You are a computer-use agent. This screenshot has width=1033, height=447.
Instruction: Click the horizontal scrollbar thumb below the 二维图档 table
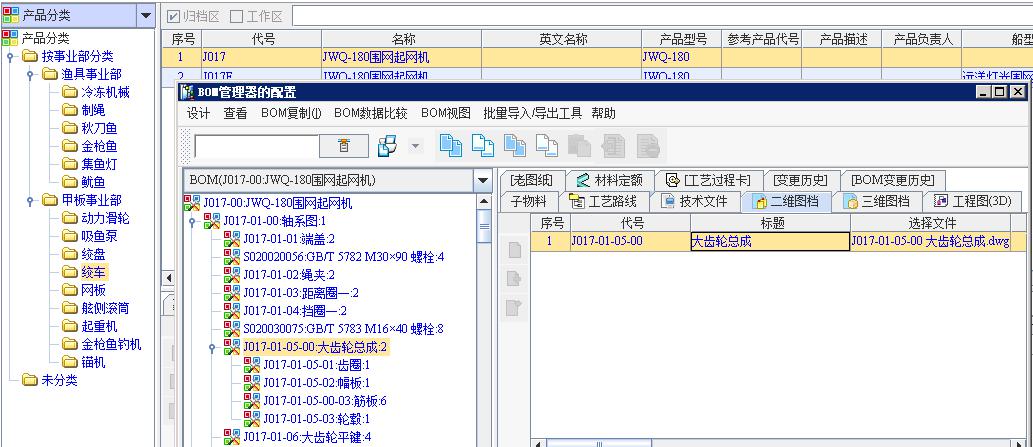coord(598,443)
